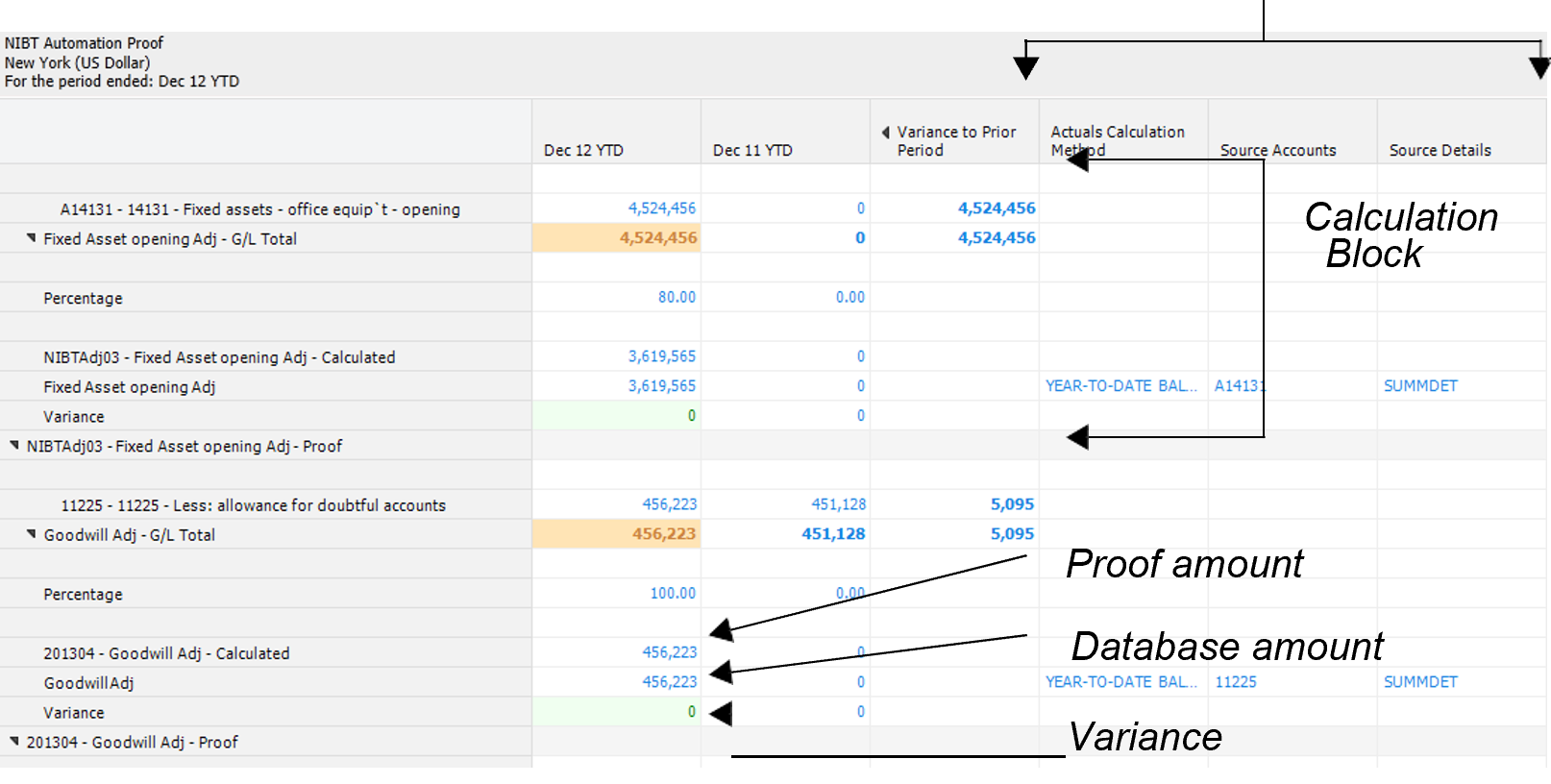Select the Dec 12 YTD column header
Viewport: 1551px width, 784px height.
(583, 150)
